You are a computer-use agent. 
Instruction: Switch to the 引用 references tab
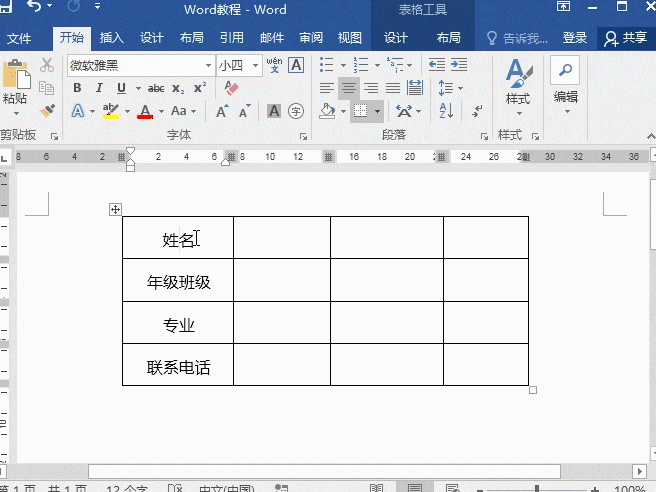point(232,38)
